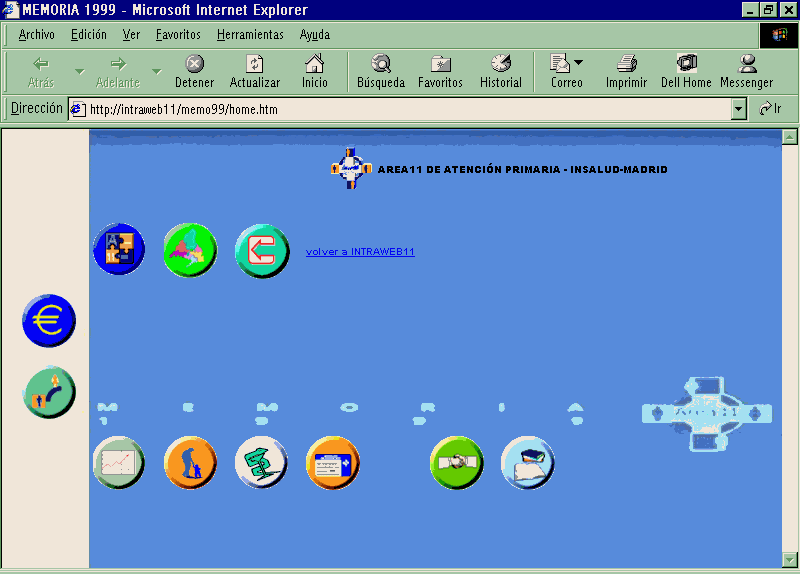Viewport: 800px width, 574px height.
Task: Follow the 'volver a INTRAWEB11' link
Action: [360, 252]
